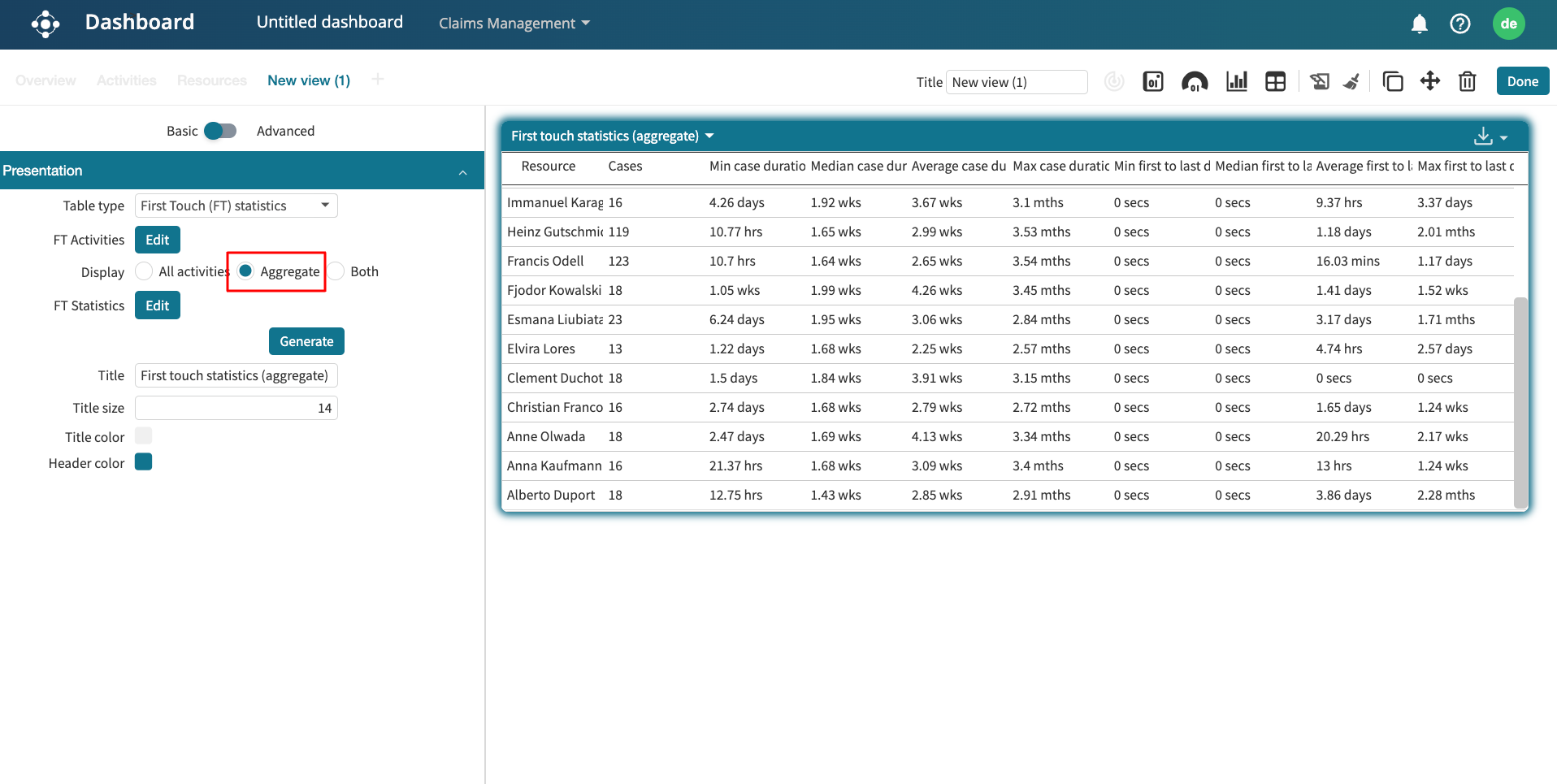Expand the Claims Management dropdown
This screenshot has height=784, width=1557.
pyautogui.click(x=514, y=24)
